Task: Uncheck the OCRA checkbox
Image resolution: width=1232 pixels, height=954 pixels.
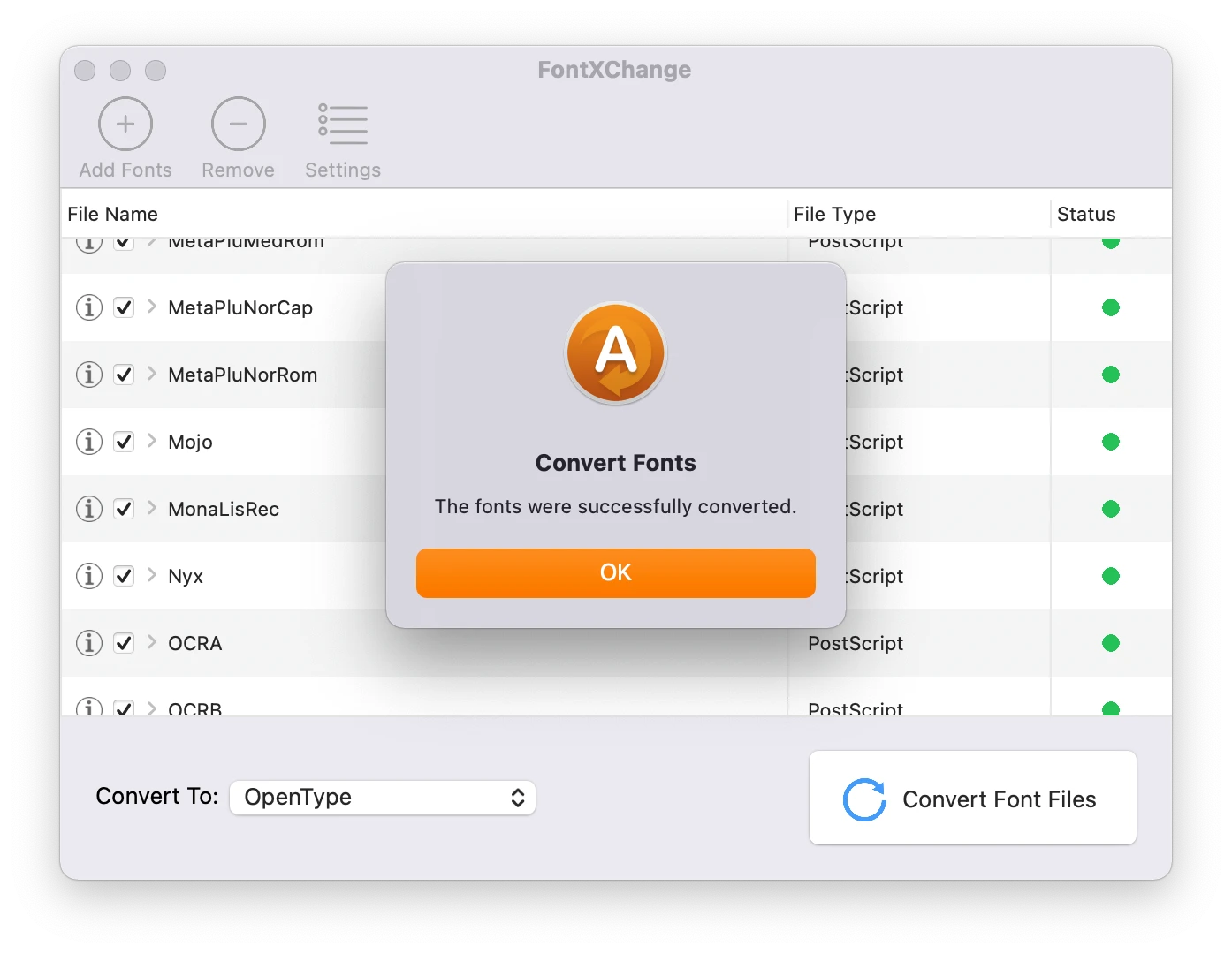Action: [x=124, y=643]
